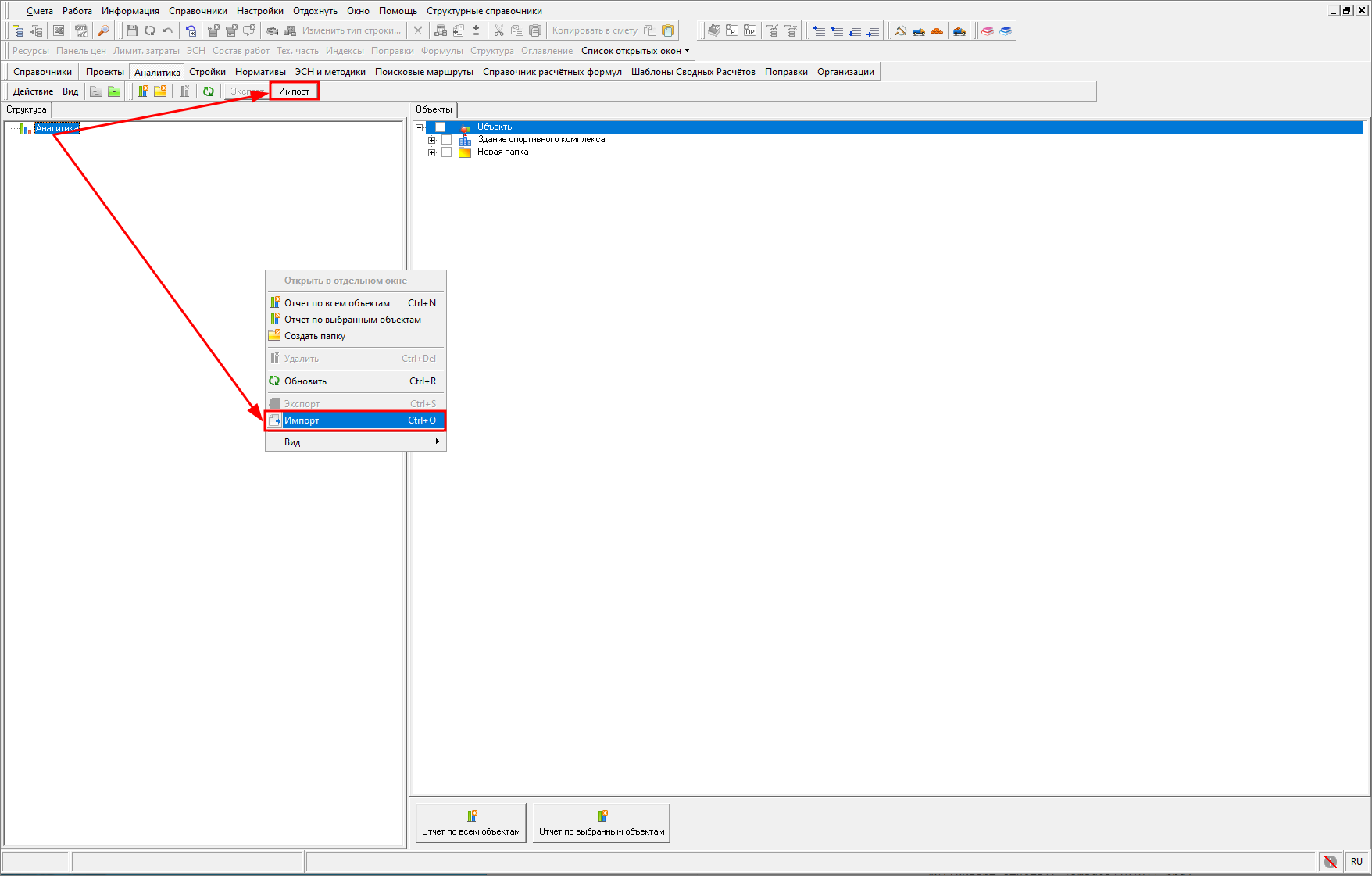Open the Вид submenu in context menu
Screen dimensions: 1372x876
click(x=356, y=442)
